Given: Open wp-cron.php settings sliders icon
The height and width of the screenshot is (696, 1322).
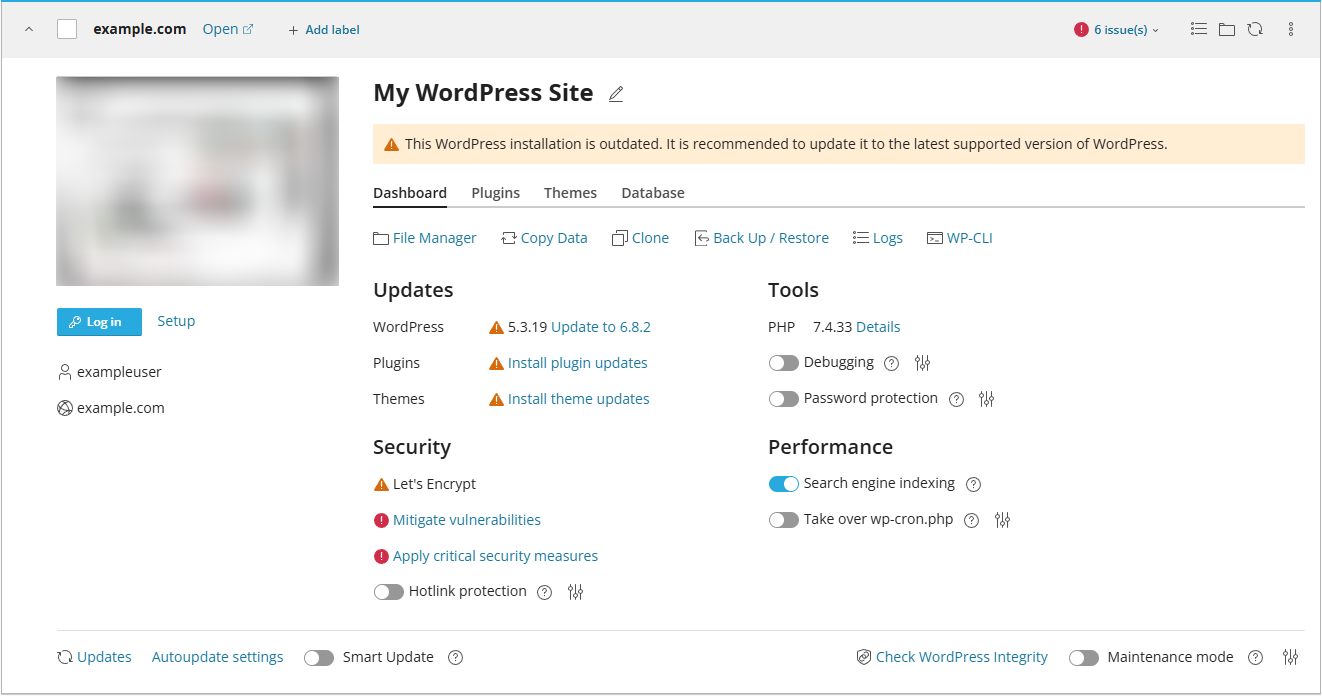Looking at the screenshot, I should (1003, 520).
